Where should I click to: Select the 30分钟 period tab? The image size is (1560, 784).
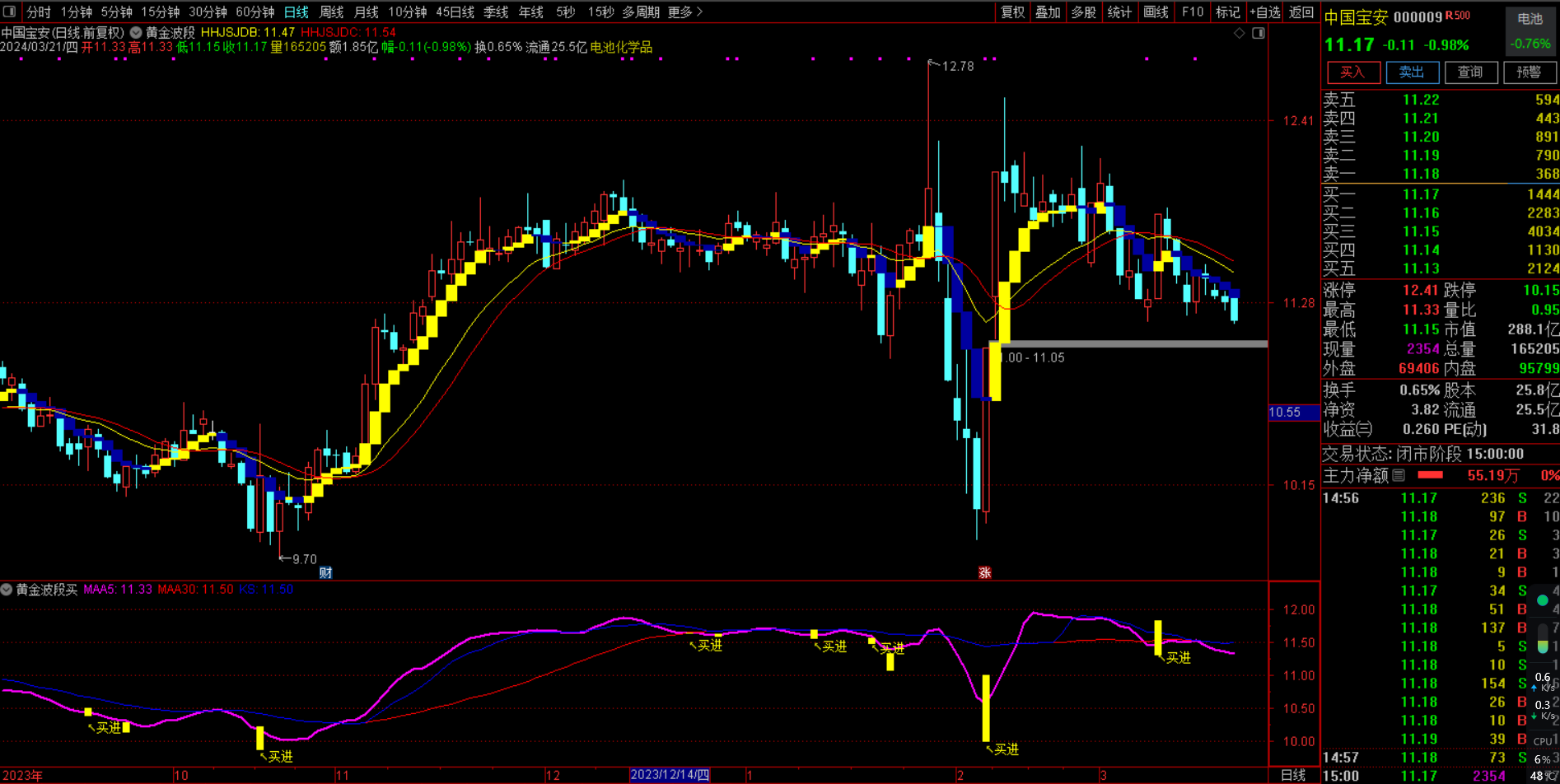[208, 12]
